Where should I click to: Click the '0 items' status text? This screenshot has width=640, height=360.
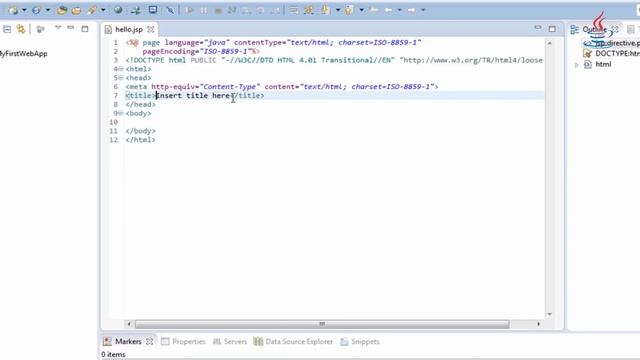coord(113,355)
